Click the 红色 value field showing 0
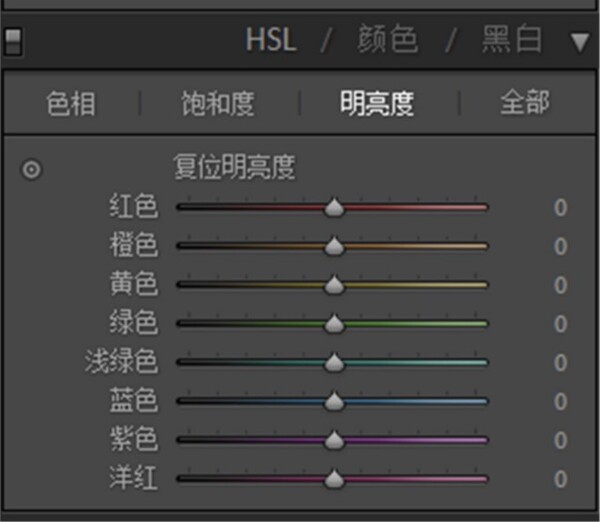600x522 pixels. 560,208
